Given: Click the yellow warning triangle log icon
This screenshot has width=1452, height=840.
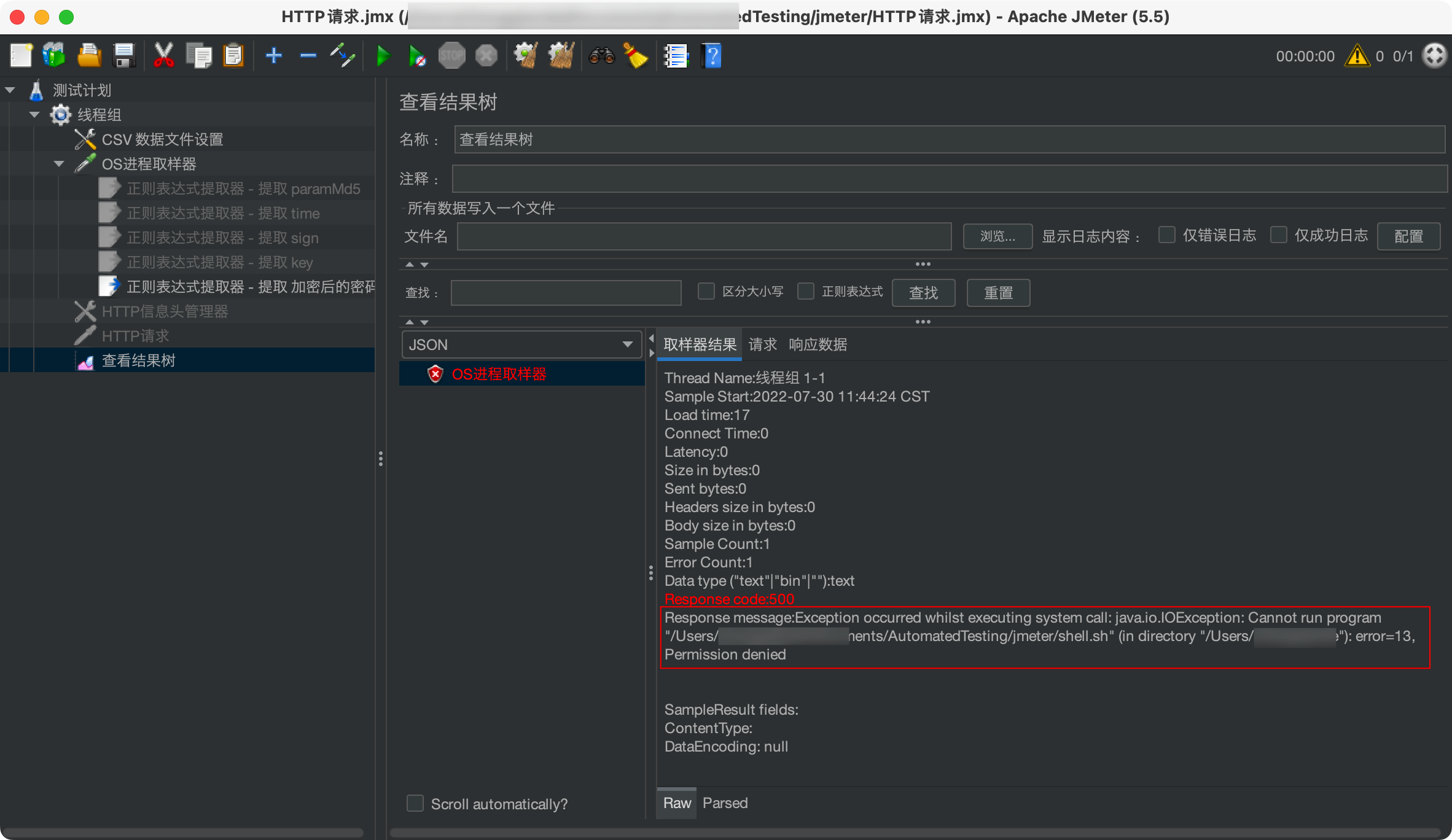Looking at the screenshot, I should pyautogui.click(x=1357, y=56).
